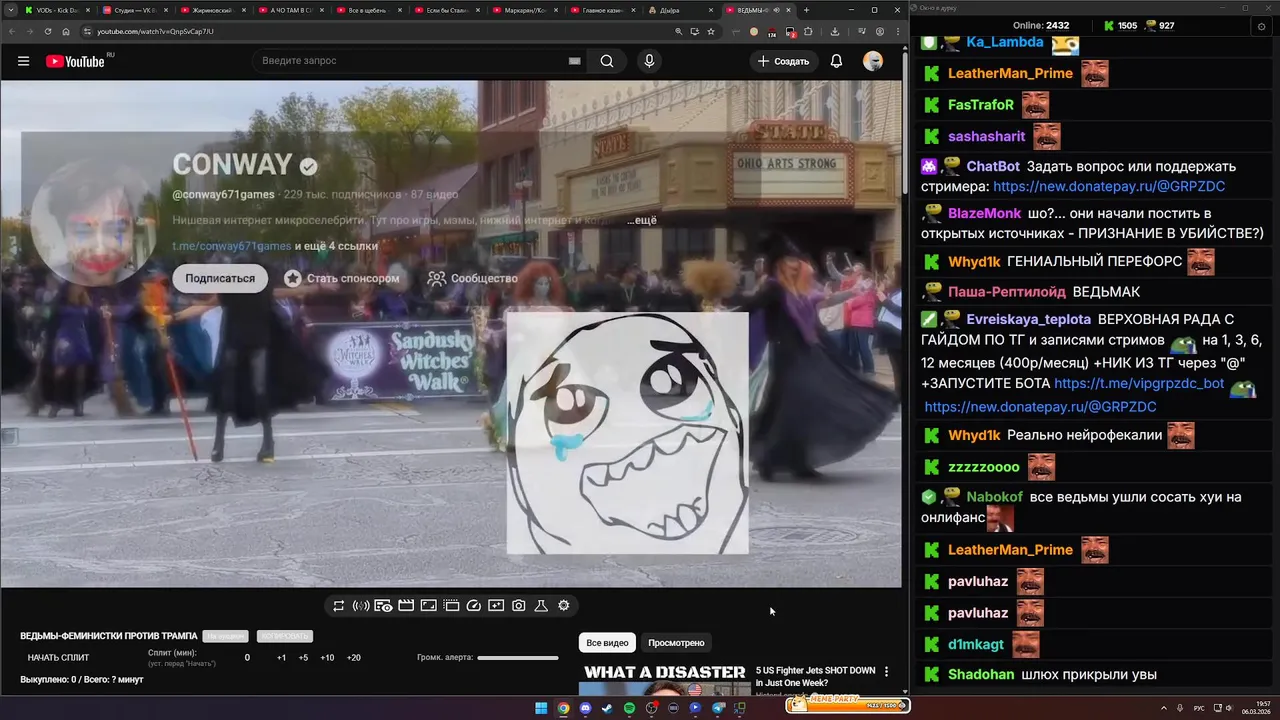1280x720 pixels.
Task: Switch to the «VODs - Kick» tab
Action: point(56,10)
